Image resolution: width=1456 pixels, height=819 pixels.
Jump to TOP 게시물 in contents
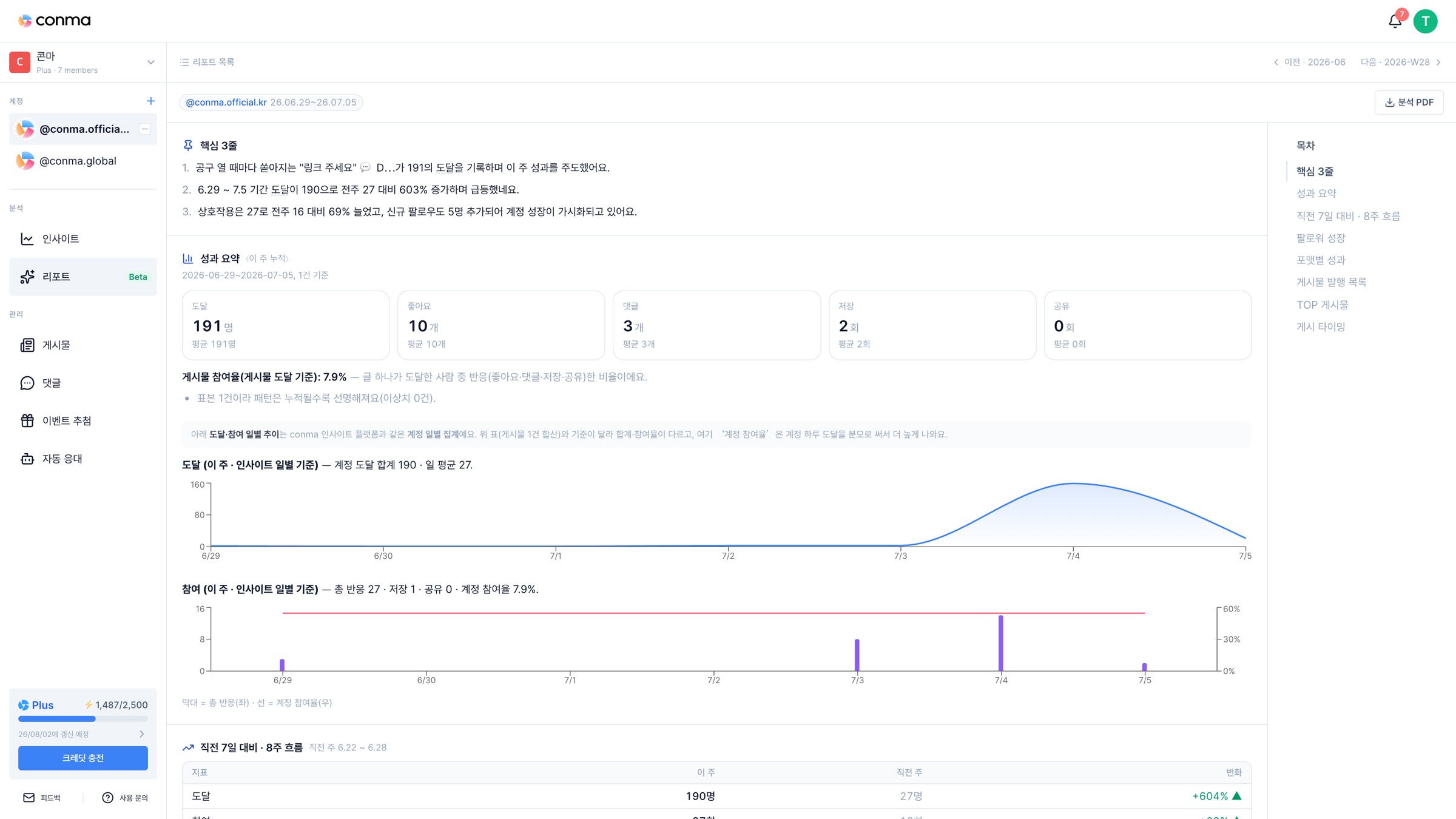click(1322, 305)
